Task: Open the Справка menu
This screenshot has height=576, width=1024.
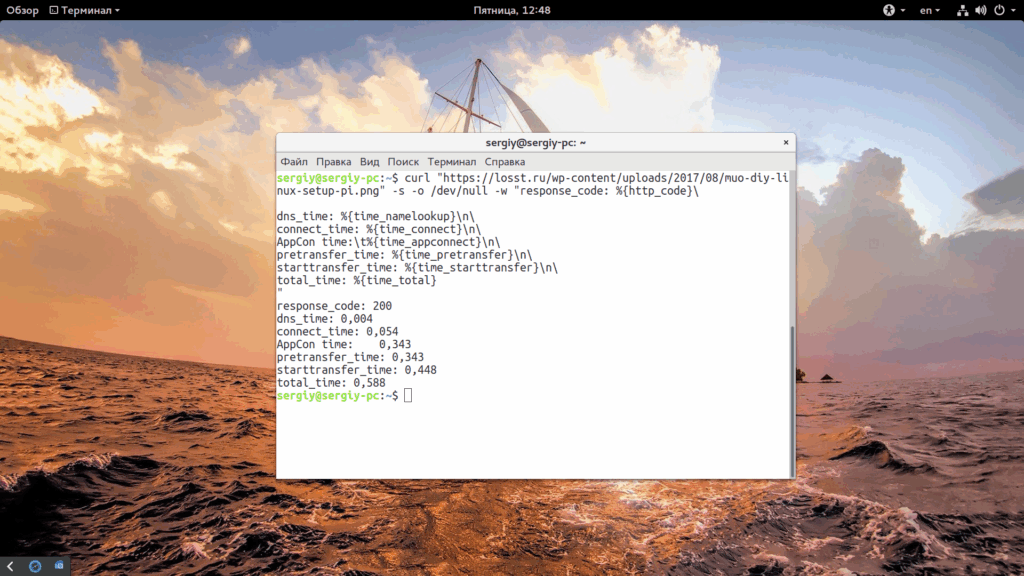Action: [x=505, y=161]
